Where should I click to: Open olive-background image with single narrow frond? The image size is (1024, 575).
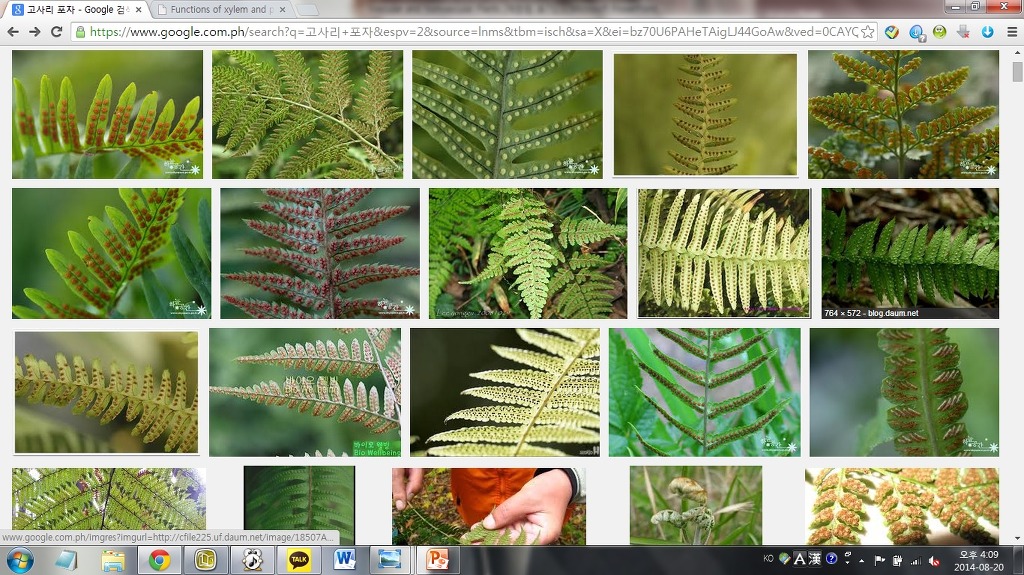coord(705,115)
